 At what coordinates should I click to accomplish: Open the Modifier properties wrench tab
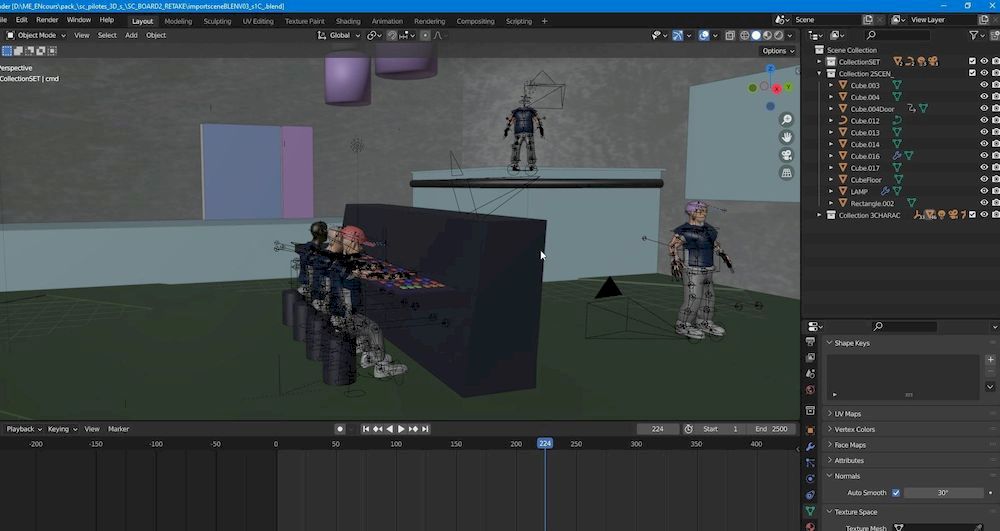coord(810,446)
